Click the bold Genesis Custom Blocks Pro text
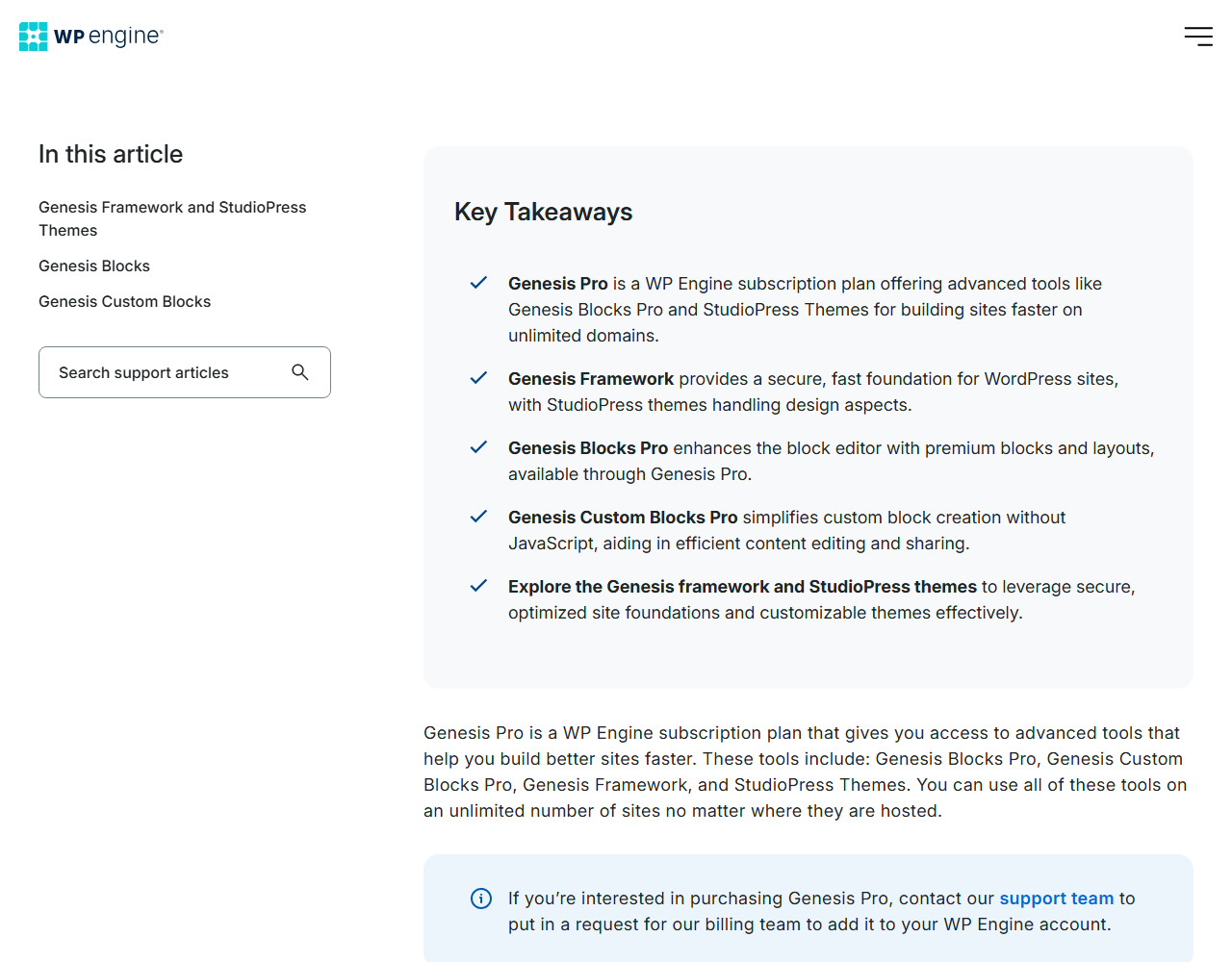Image resolution: width=1232 pixels, height=962 pixels. [623, 518]
